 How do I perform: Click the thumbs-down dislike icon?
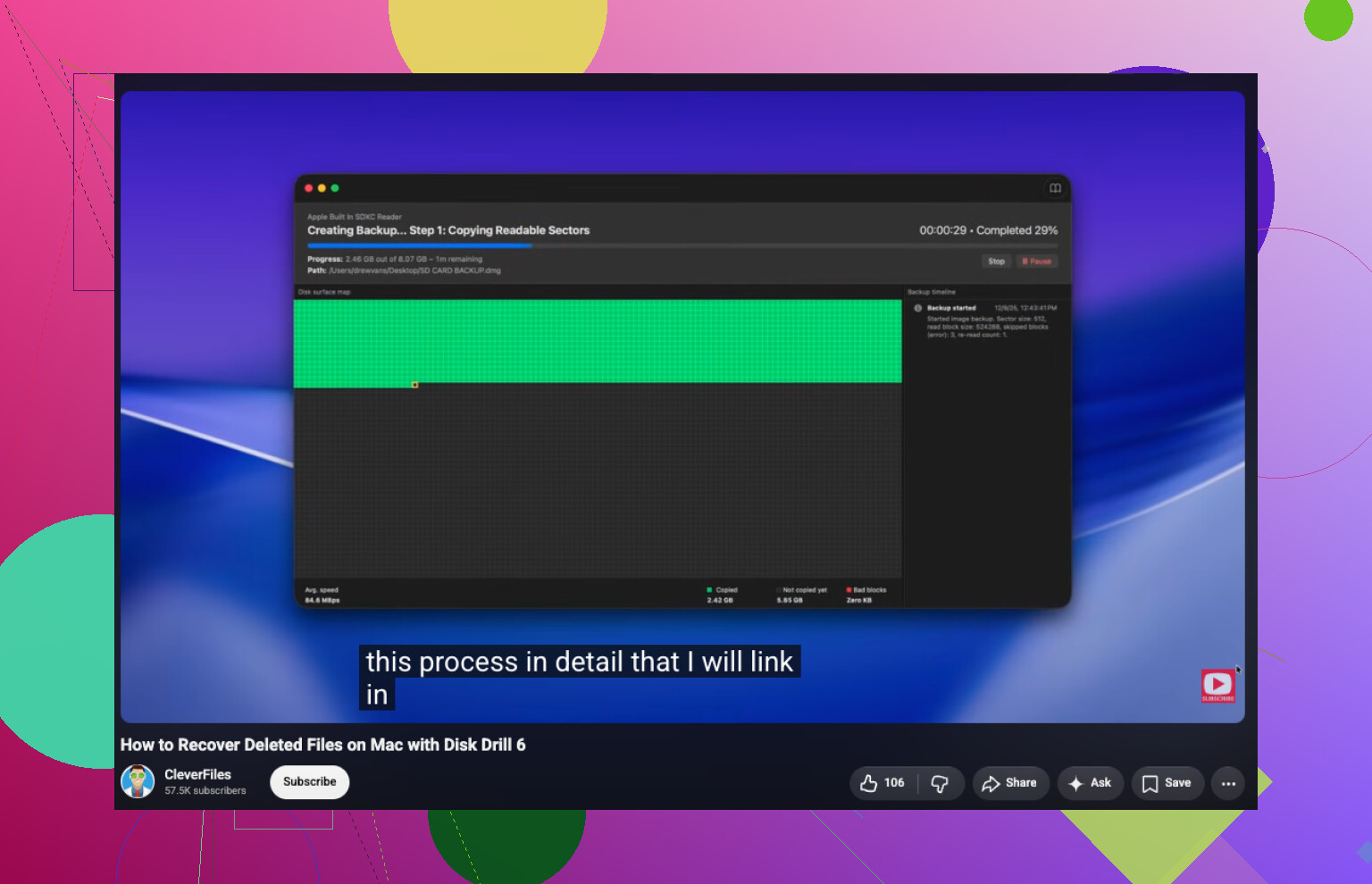click(941, 783)
